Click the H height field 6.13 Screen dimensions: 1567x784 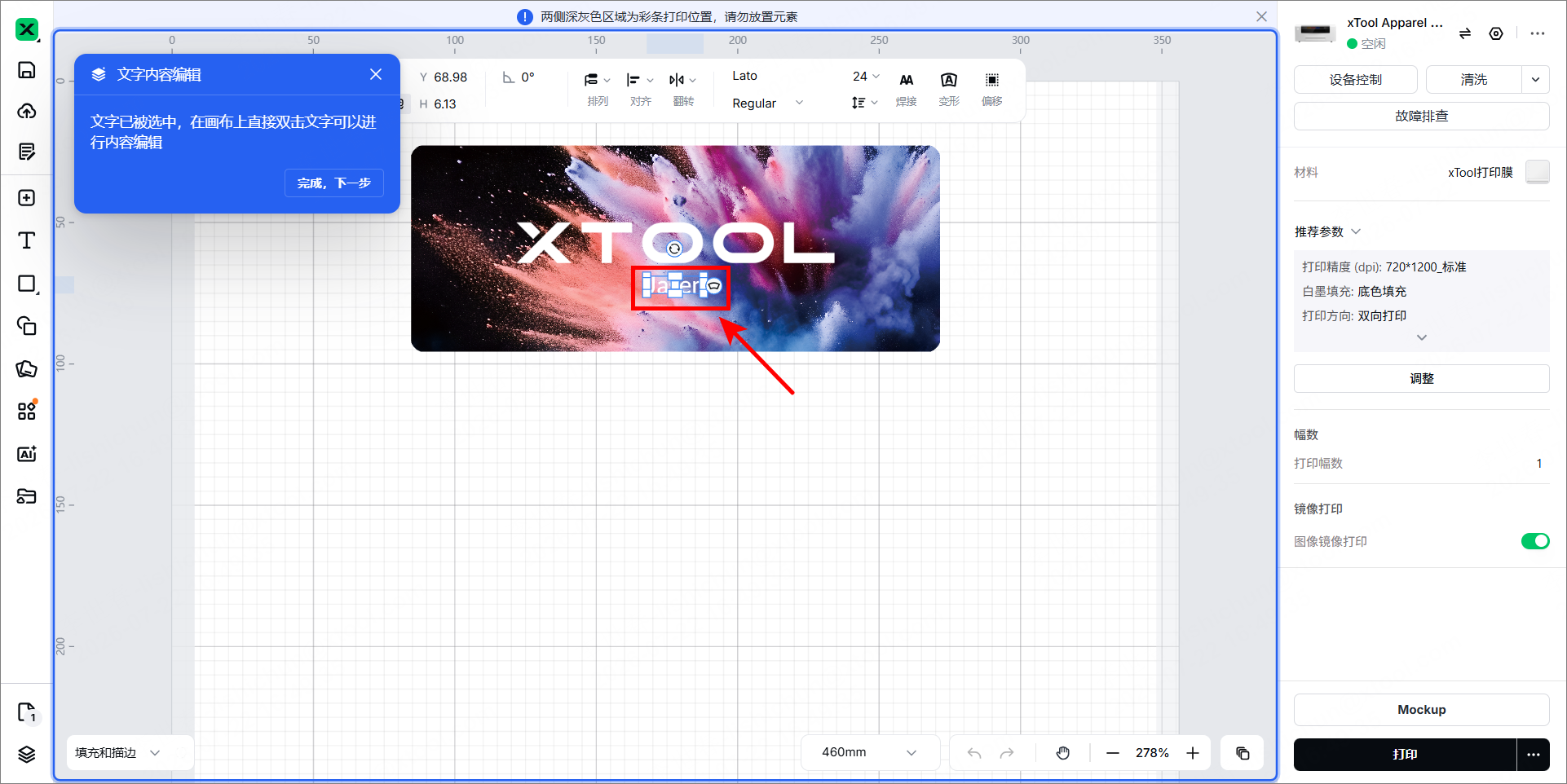(445, 104)
